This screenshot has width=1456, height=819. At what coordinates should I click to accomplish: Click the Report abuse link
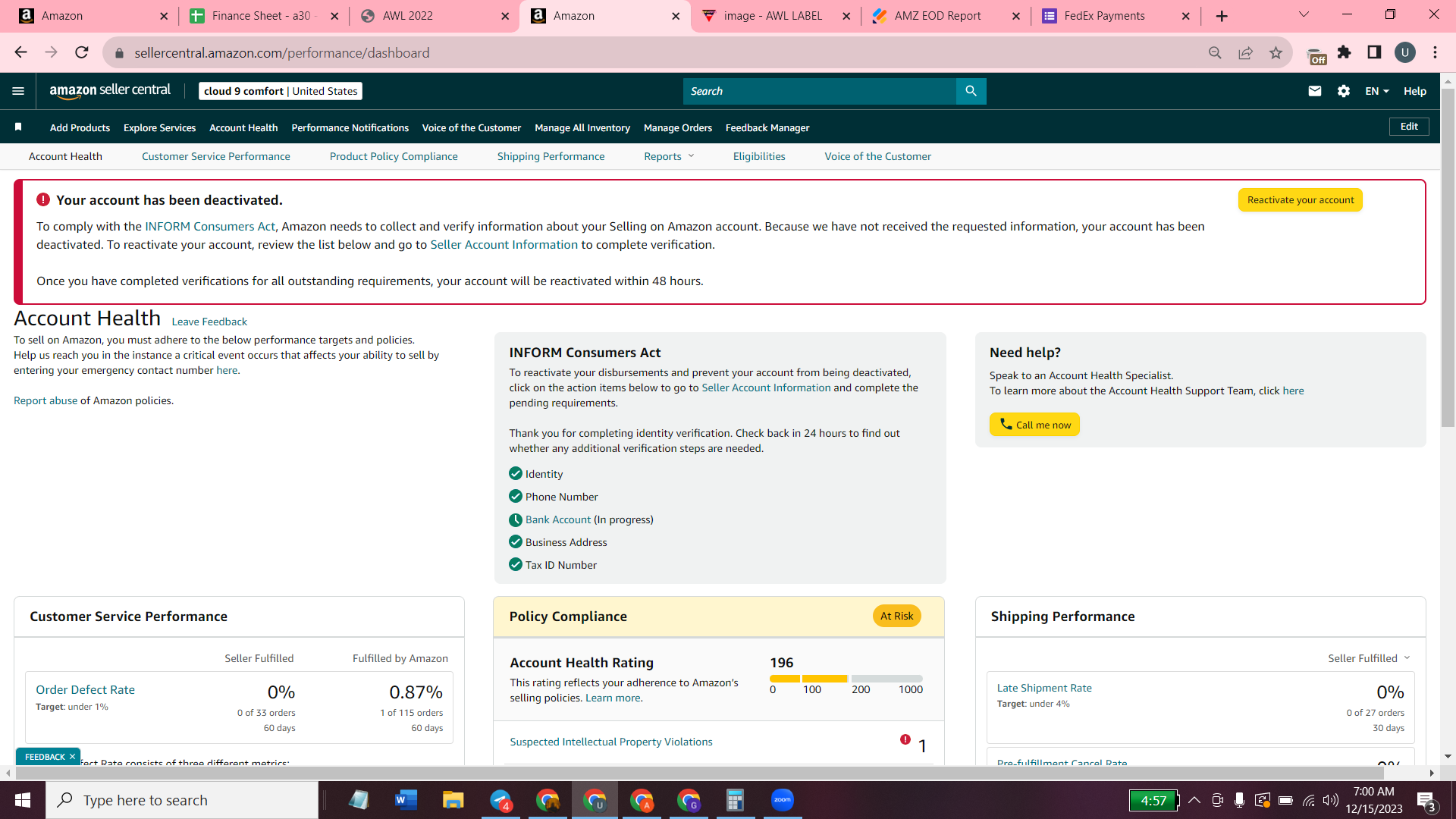point(45,400)
